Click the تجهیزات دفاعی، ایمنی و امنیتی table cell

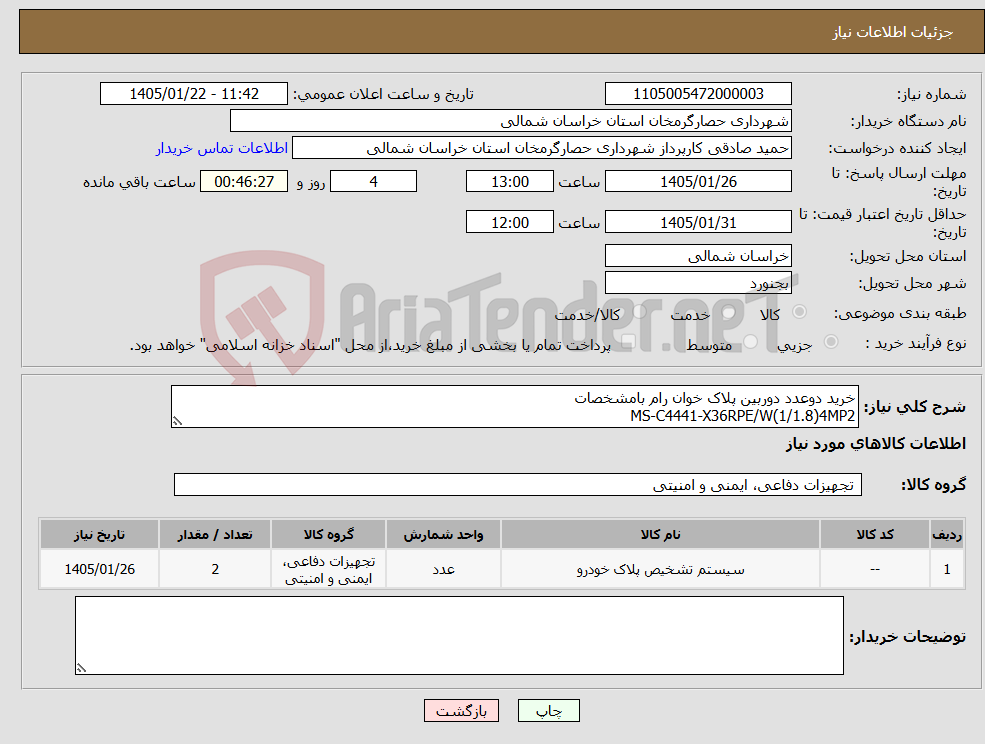(x=329, y=569)
